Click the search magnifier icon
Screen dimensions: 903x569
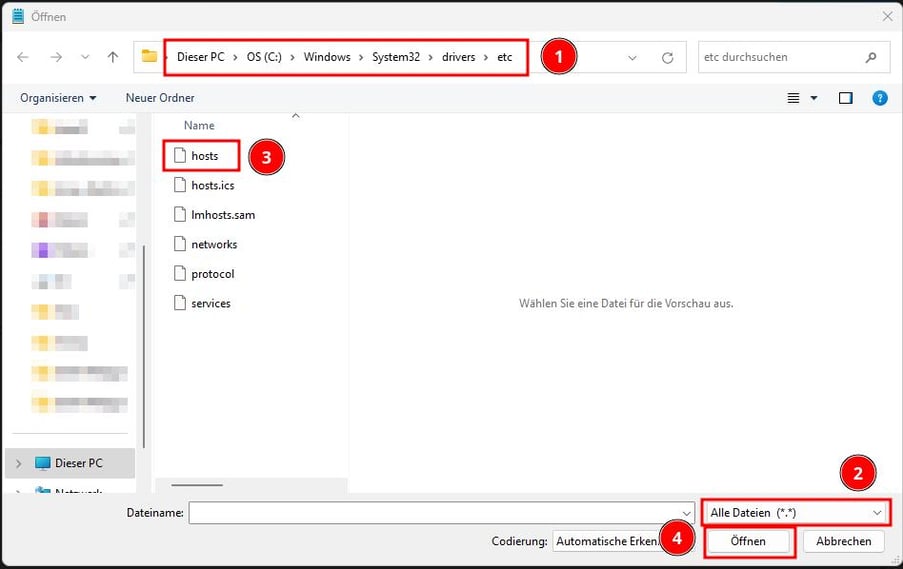(872, 58)
